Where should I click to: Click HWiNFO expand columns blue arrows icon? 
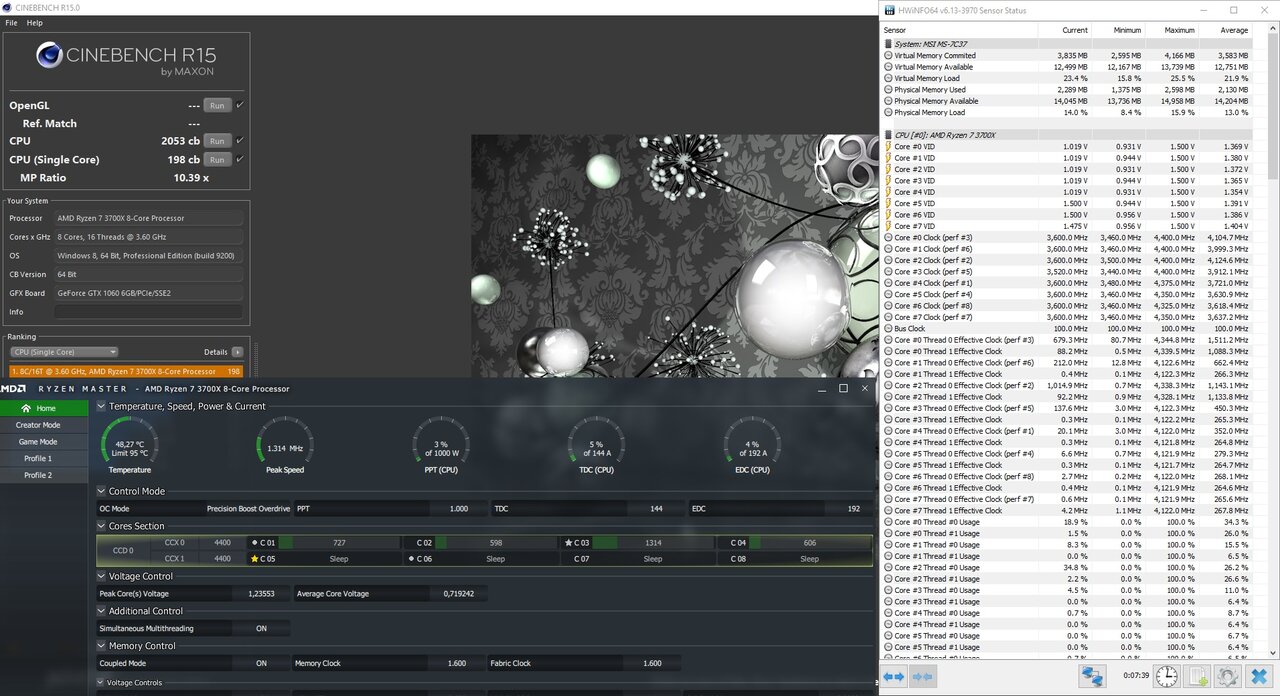tap(894, 677)
